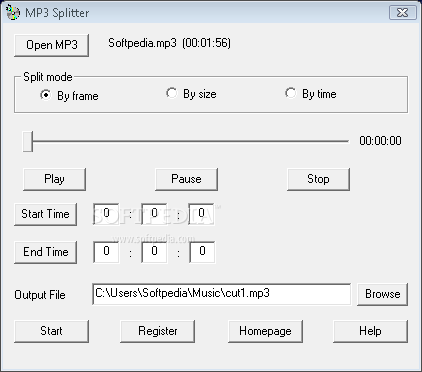
Task: Stop audio playback
Action: pos(318,179)
